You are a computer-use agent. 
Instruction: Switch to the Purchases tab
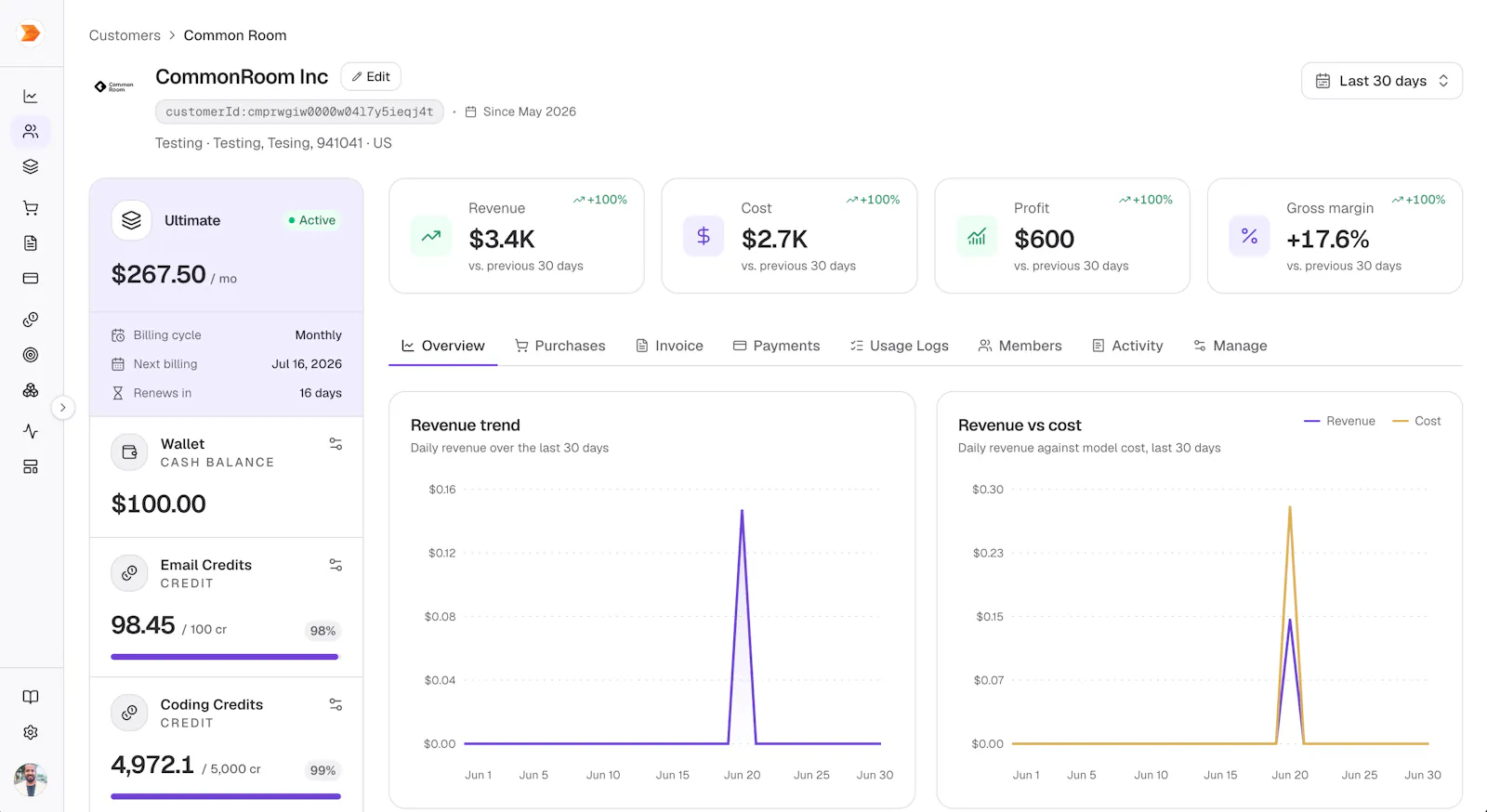click(560, 346)
